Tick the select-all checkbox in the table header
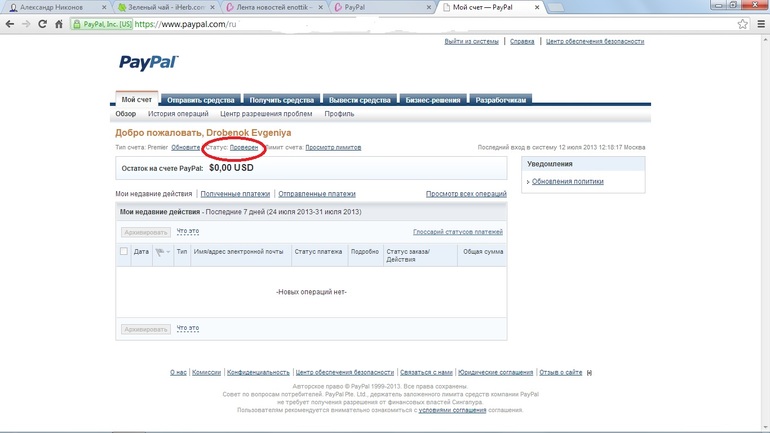Image resolution: width=770 pixels, height=433 pixels. click(x=124, y=252)
